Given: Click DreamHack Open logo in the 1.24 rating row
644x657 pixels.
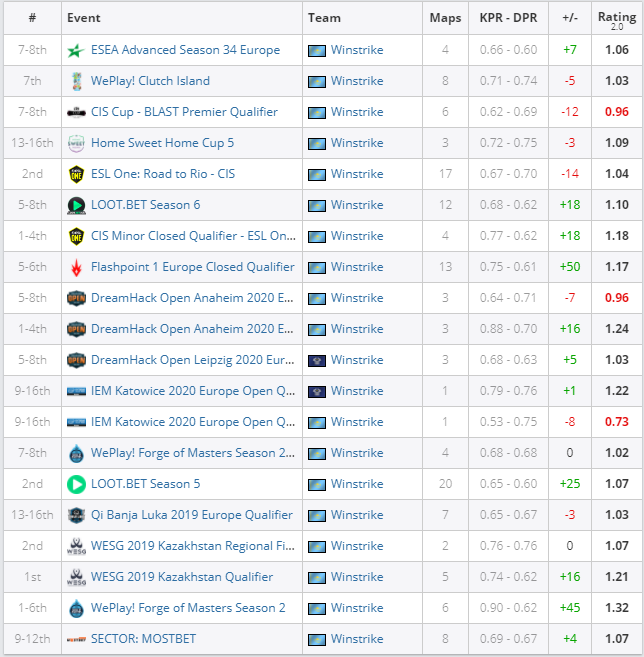Looking at the screenshot, I should click(x=76, y=329).
